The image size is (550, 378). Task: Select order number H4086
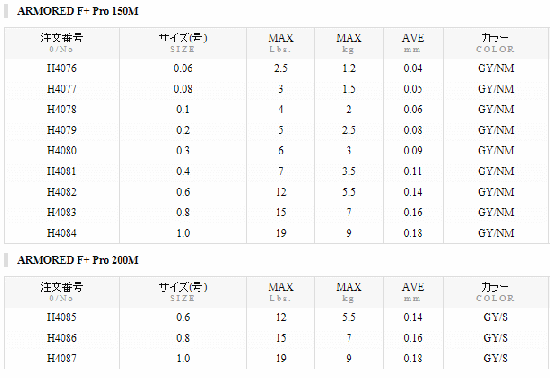62,338
